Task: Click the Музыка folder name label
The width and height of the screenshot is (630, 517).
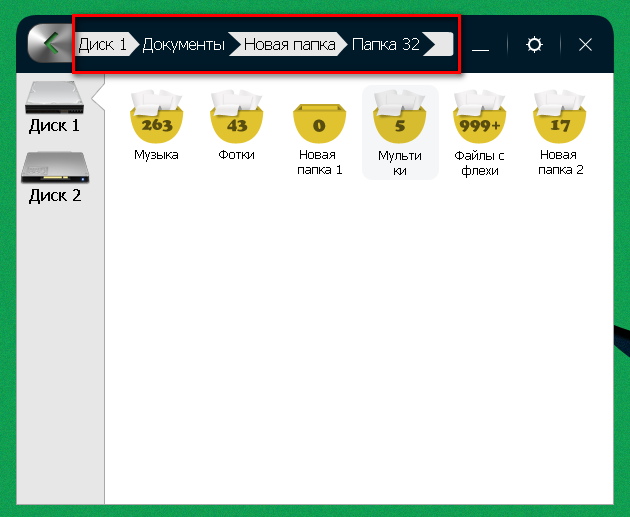Action: (x=156, y=155)
